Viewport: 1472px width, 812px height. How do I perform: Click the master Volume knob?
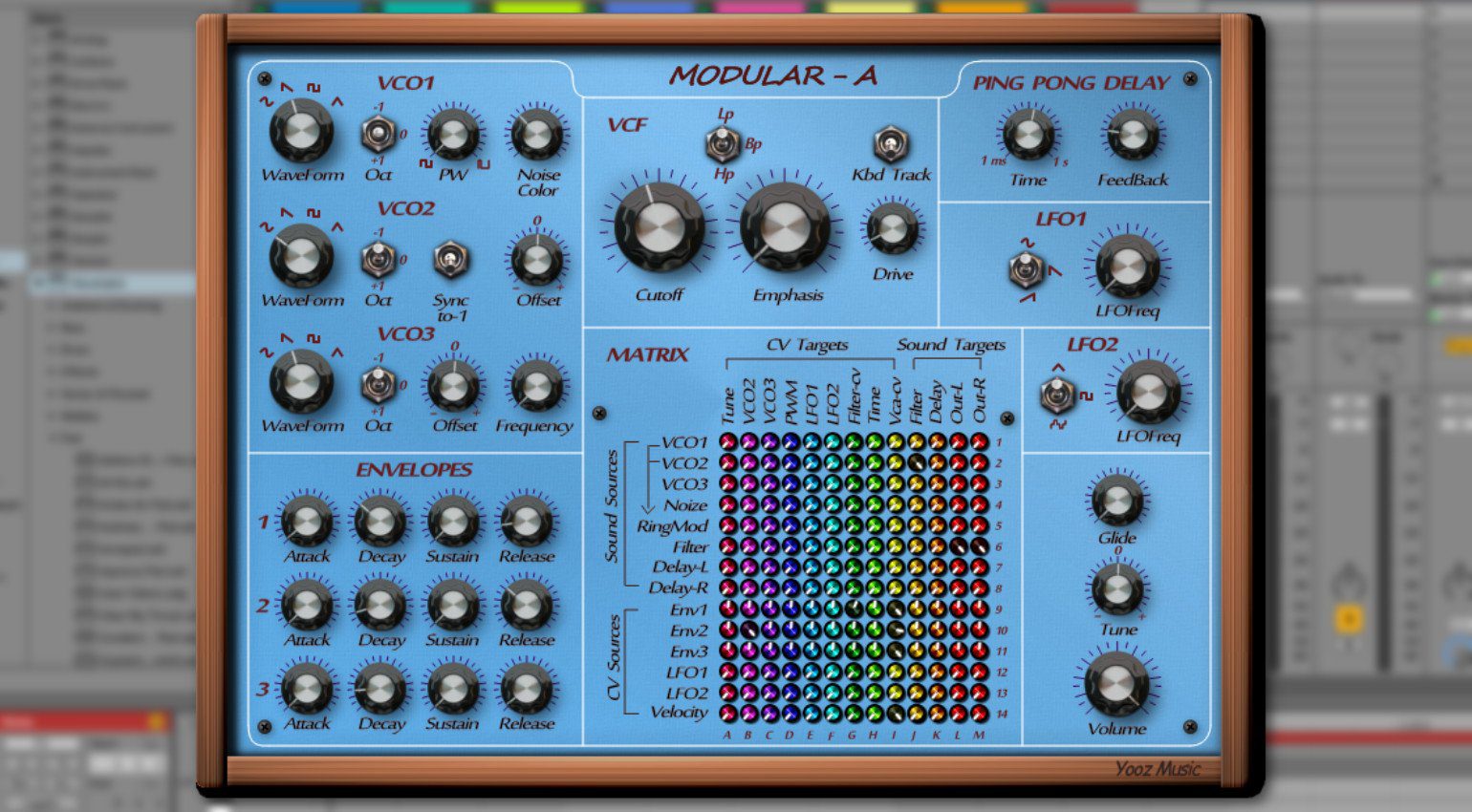point(1115,682)
